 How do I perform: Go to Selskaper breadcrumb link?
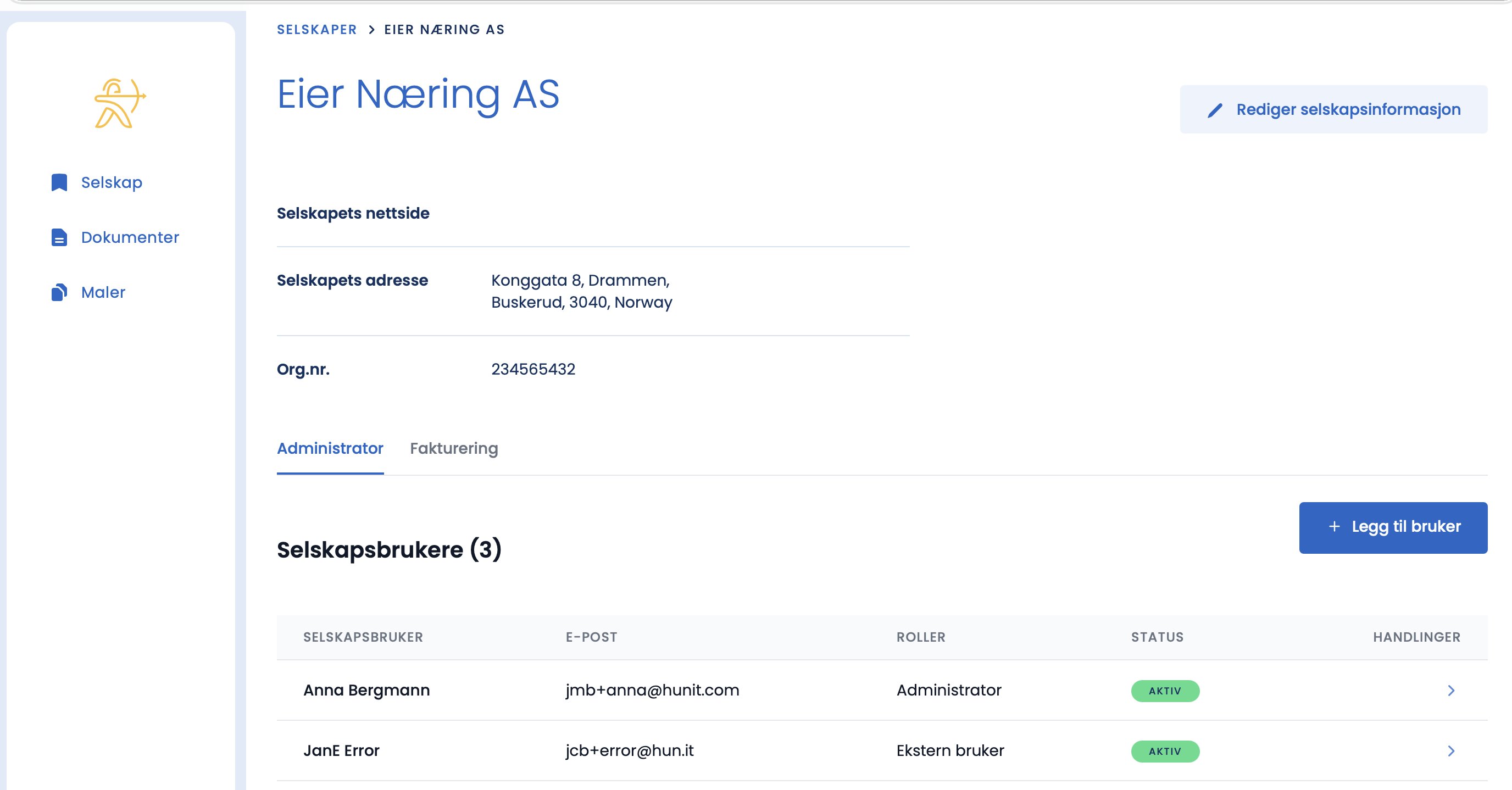(x=317, y=29)
